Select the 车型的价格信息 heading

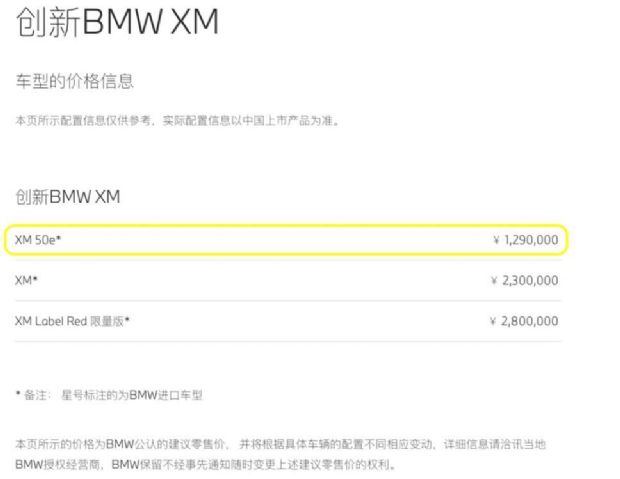coord(75,81)
